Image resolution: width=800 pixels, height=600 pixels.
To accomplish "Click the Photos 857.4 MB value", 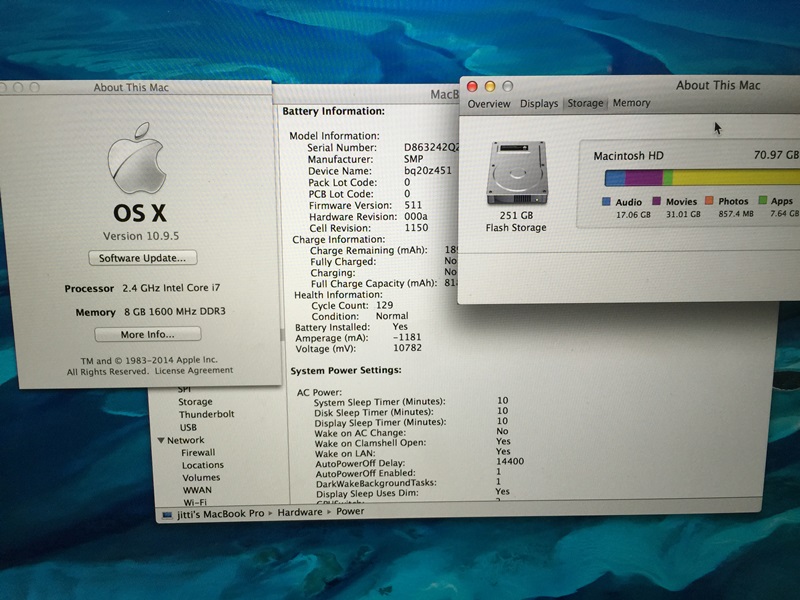I will [736, 214].
